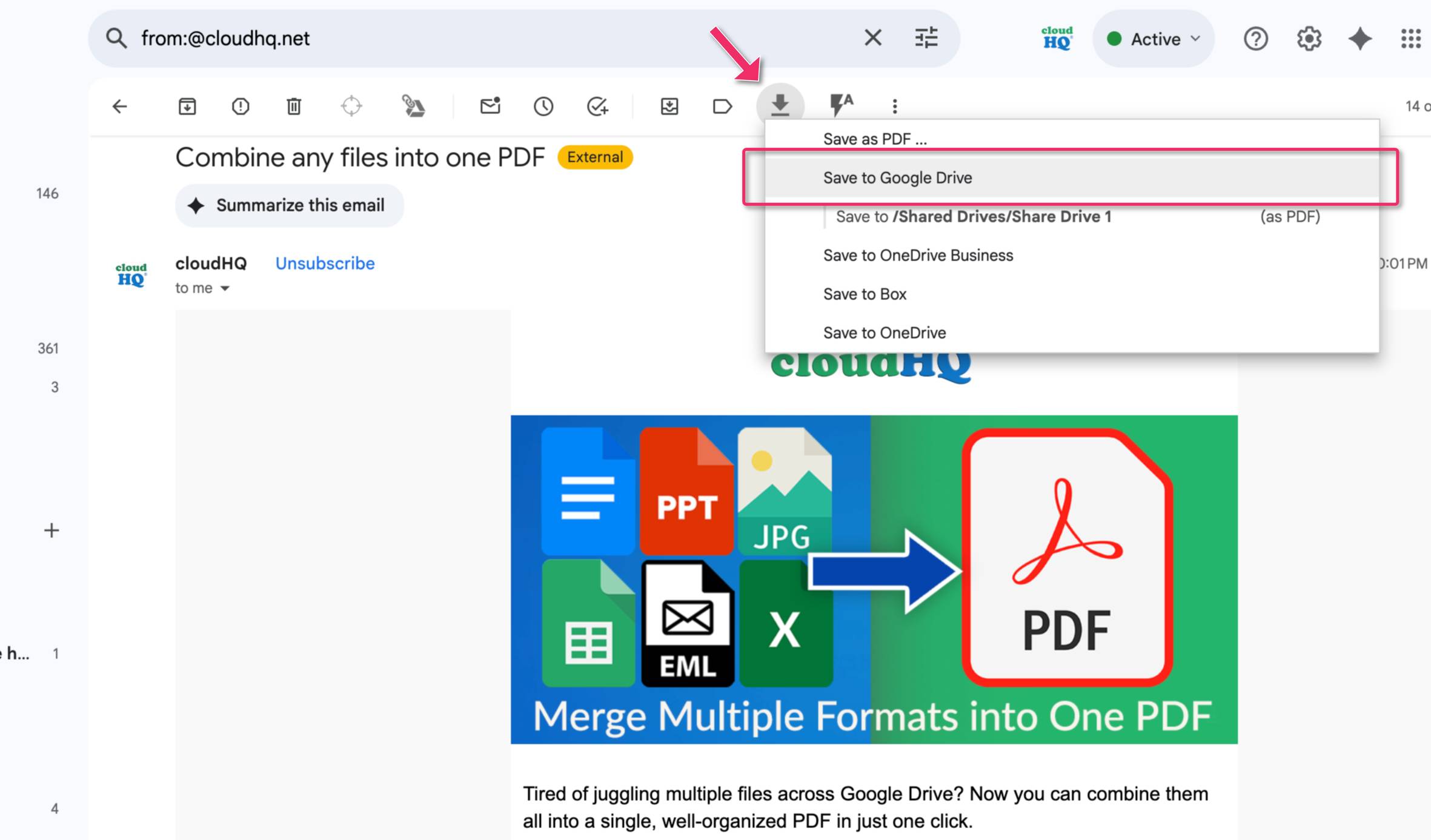The image size is (1431, 840).
Task: Choose Save as PDF ... menu item
Action: [x=1072, y=139]
